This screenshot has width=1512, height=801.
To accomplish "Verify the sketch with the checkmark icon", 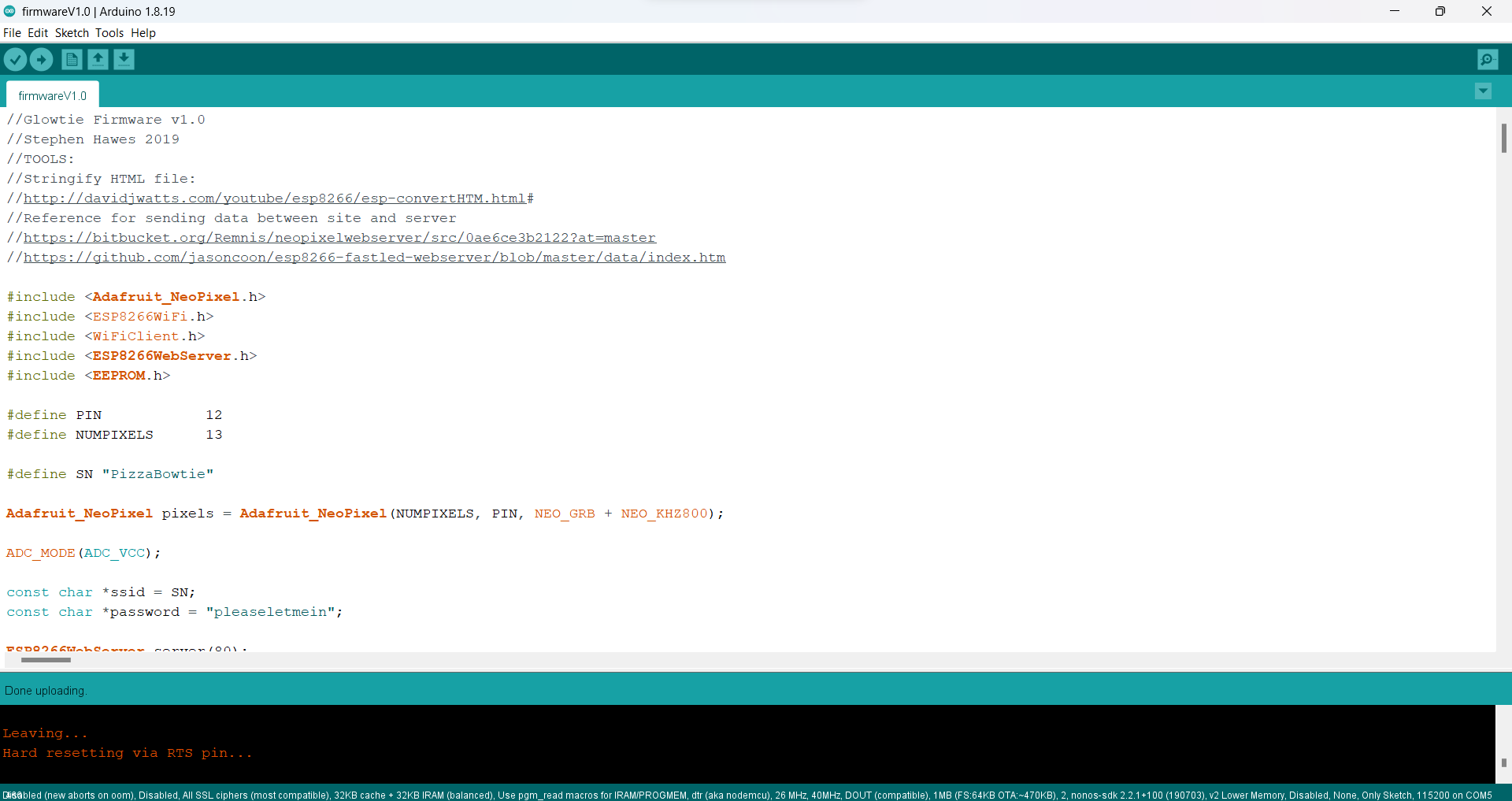I will pos(15,59).
